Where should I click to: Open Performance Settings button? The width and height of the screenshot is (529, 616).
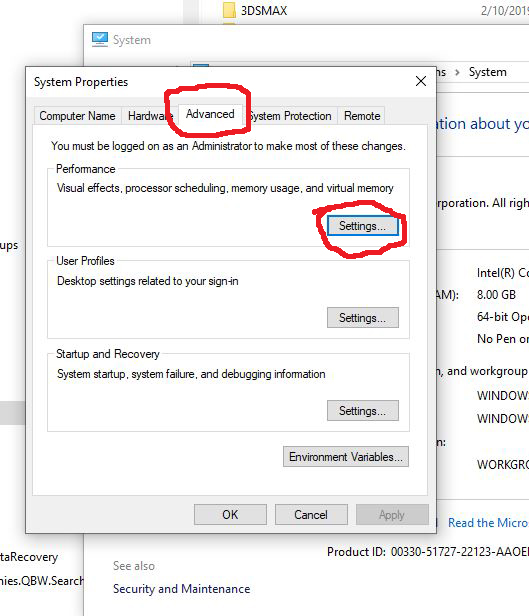(362, 226)
